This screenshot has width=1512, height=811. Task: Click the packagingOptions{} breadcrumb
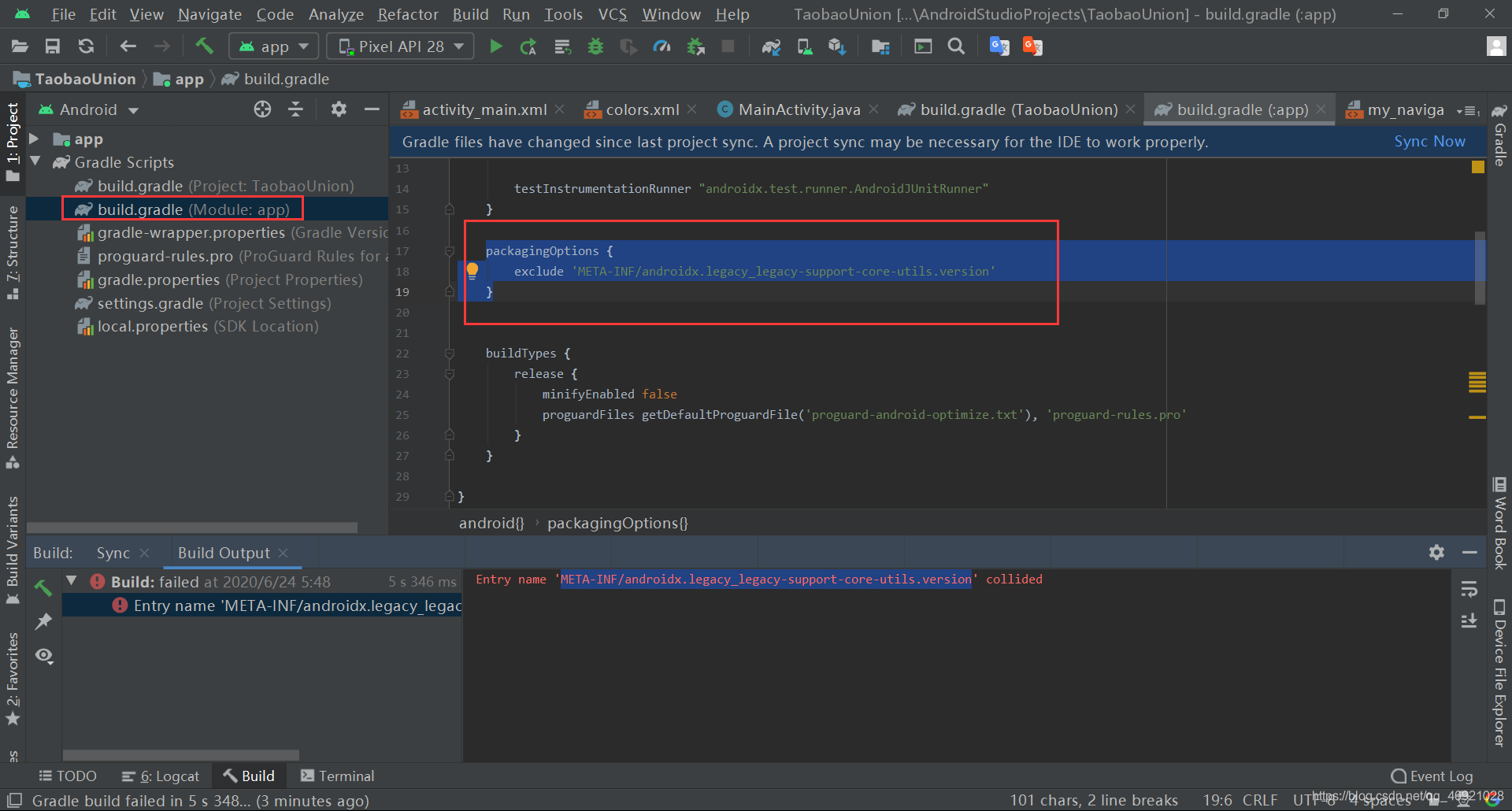pos(617,523)
